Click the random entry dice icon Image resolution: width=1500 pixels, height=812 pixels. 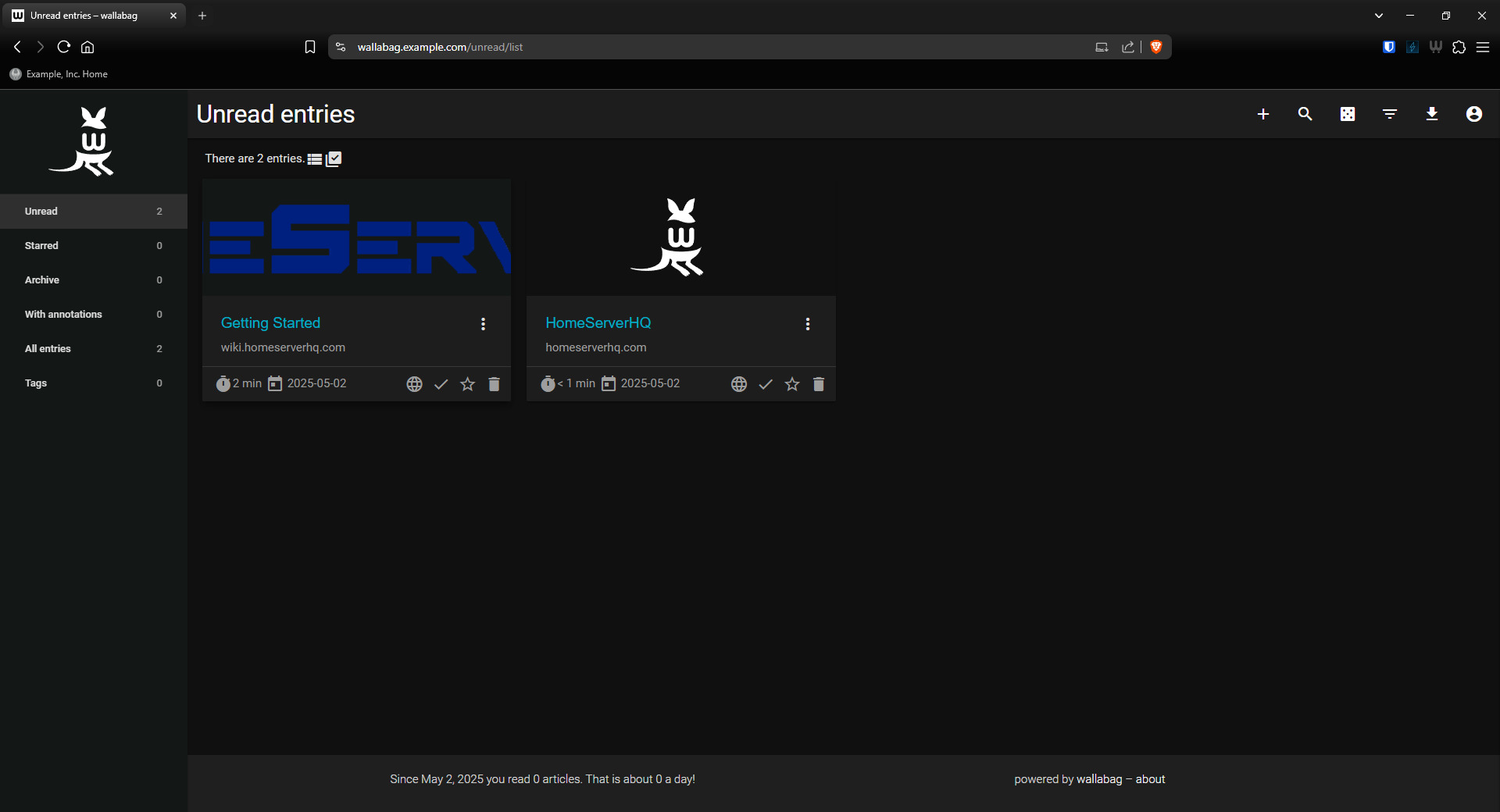click(x=1348, y=114)
